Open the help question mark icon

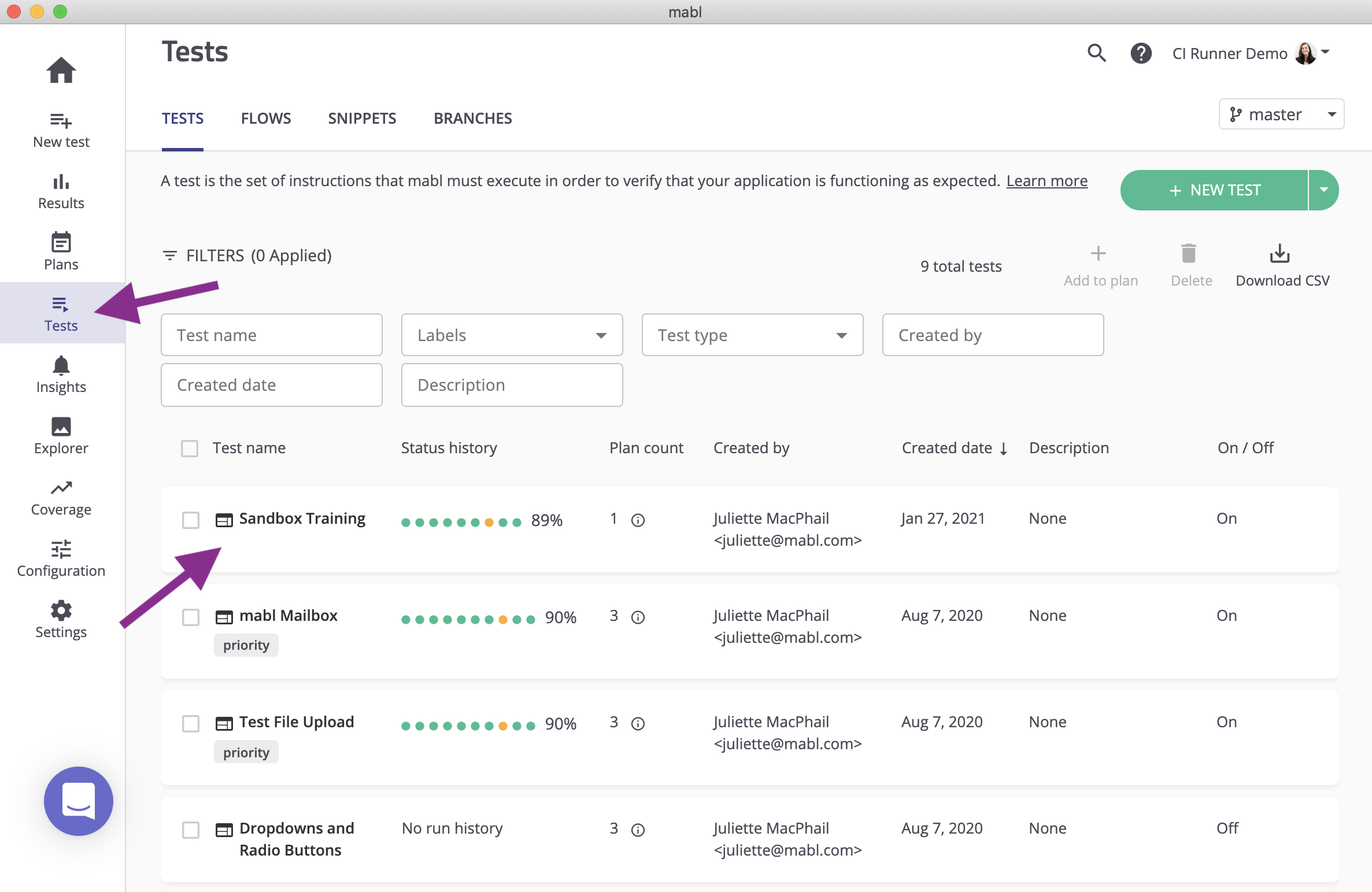coord(1141,53)
